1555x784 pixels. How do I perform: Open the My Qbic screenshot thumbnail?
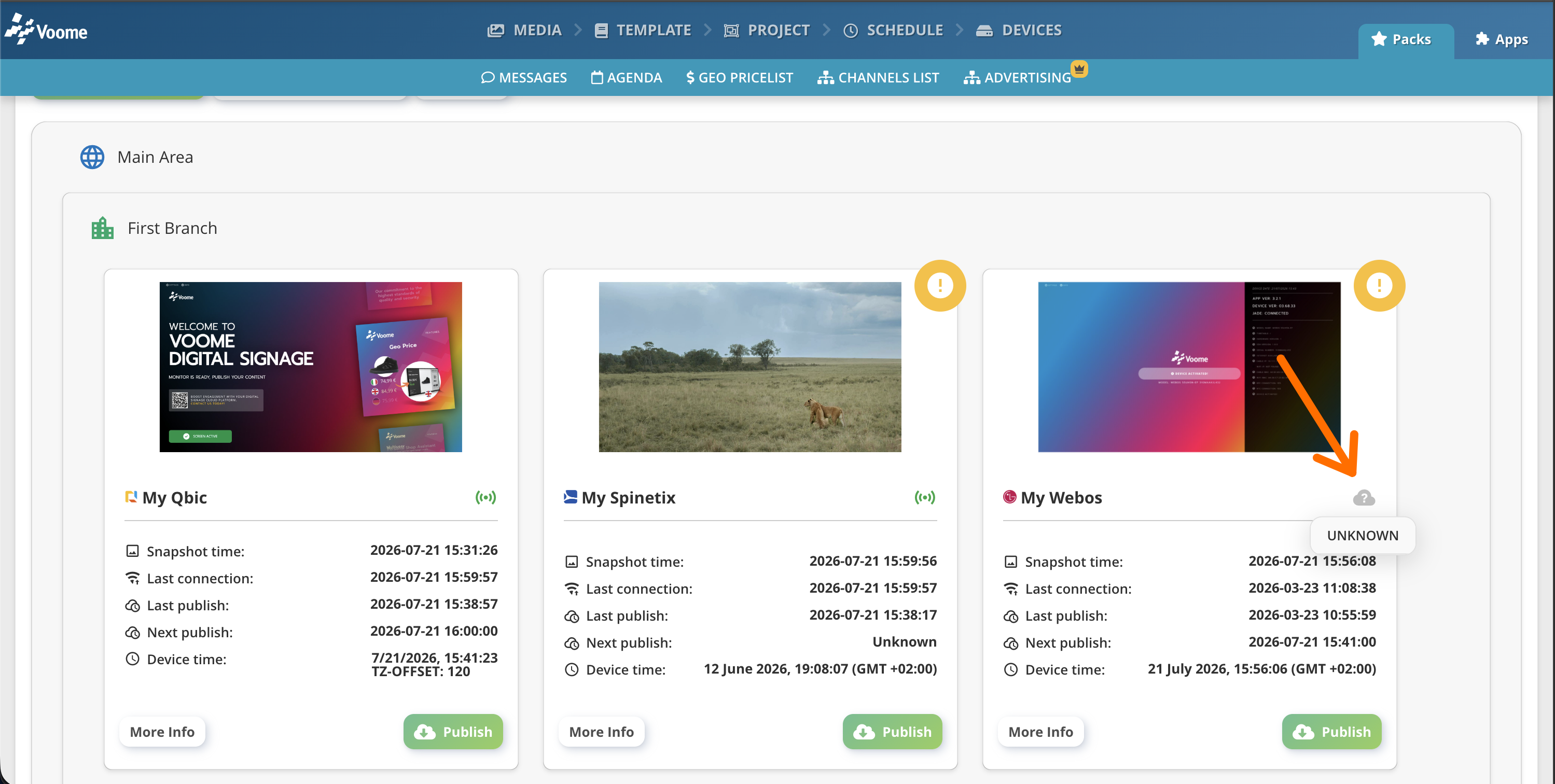tap(311, 367)
